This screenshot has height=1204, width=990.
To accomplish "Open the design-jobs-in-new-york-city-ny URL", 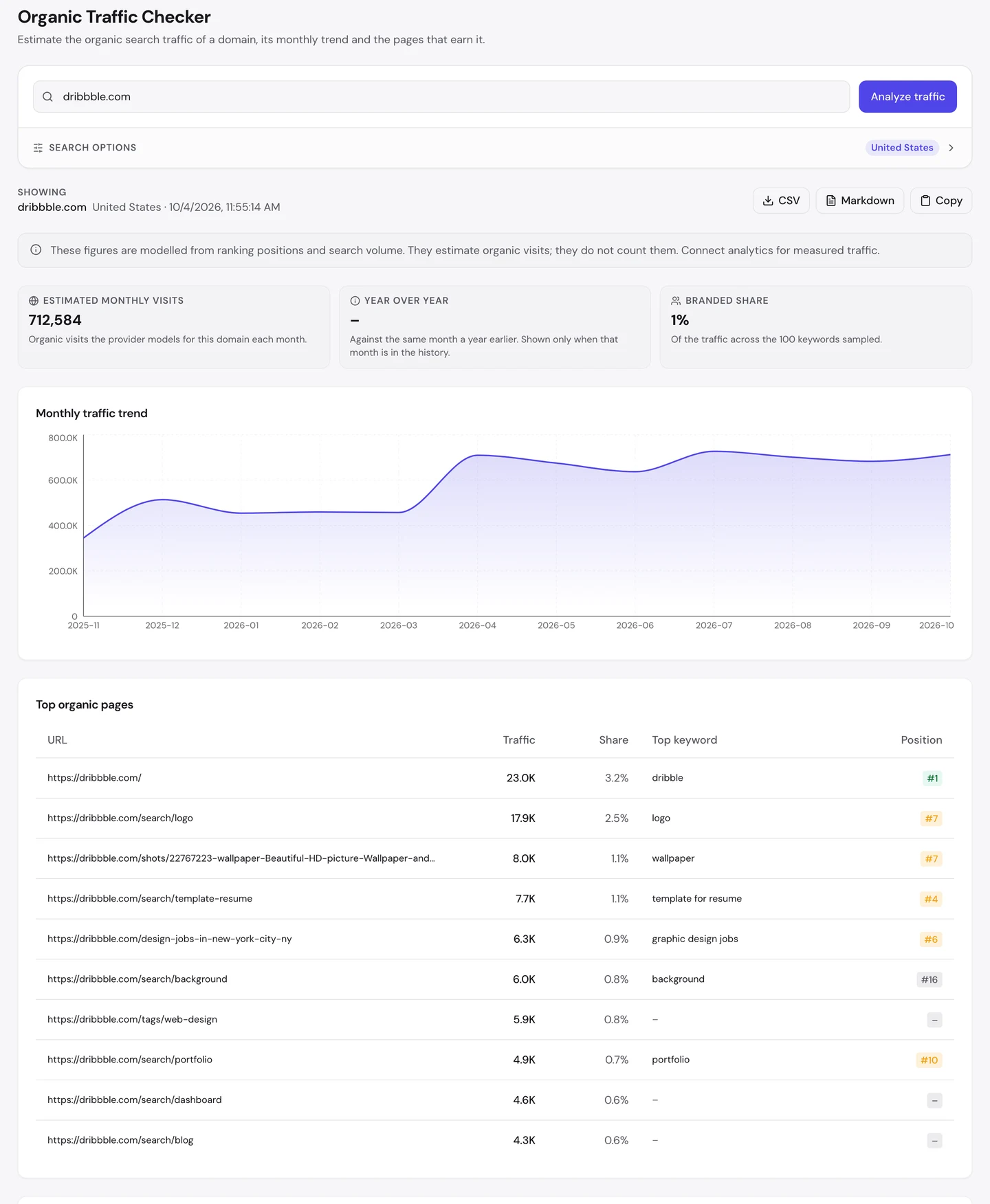I will tap(170, 939).
